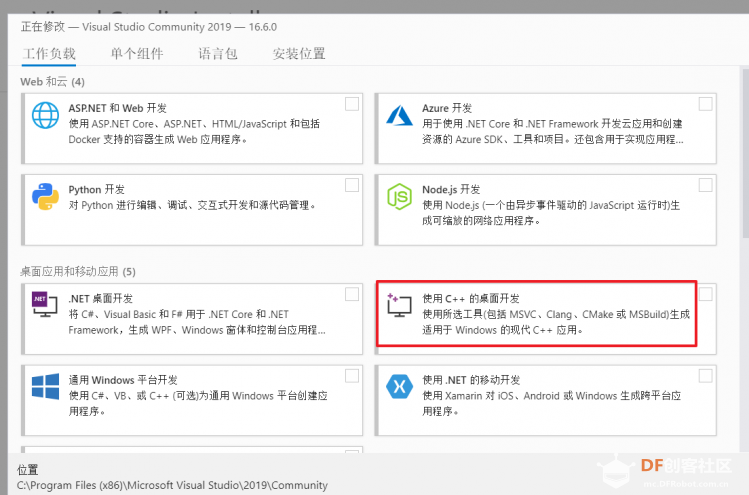The height and width of the screenshot is (495, 749).
Task: Click the workloads list vertical scrollbar
Action: tap(745, 153)
